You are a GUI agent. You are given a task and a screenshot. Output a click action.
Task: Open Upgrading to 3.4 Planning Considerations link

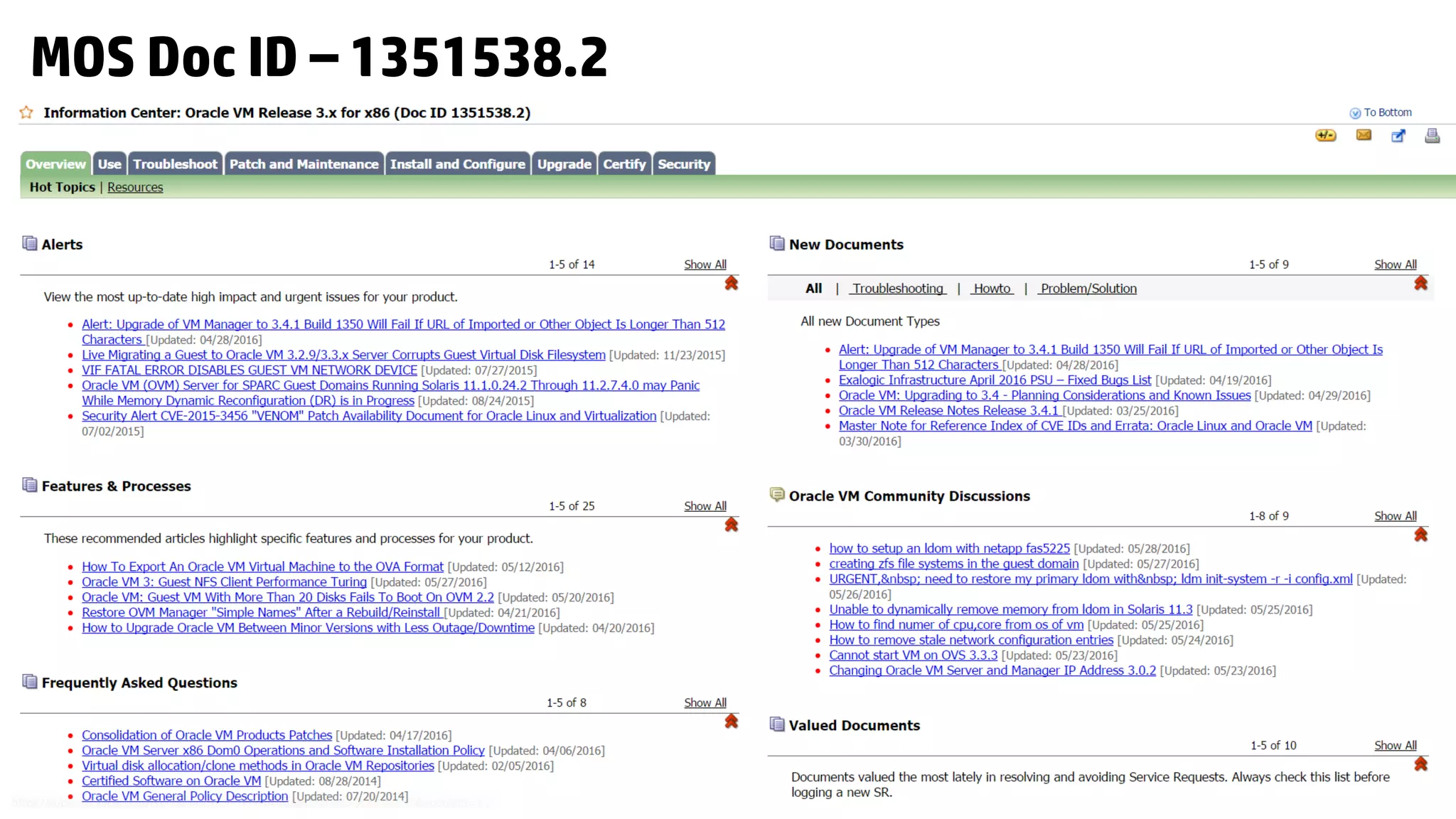click(1044, 395)
